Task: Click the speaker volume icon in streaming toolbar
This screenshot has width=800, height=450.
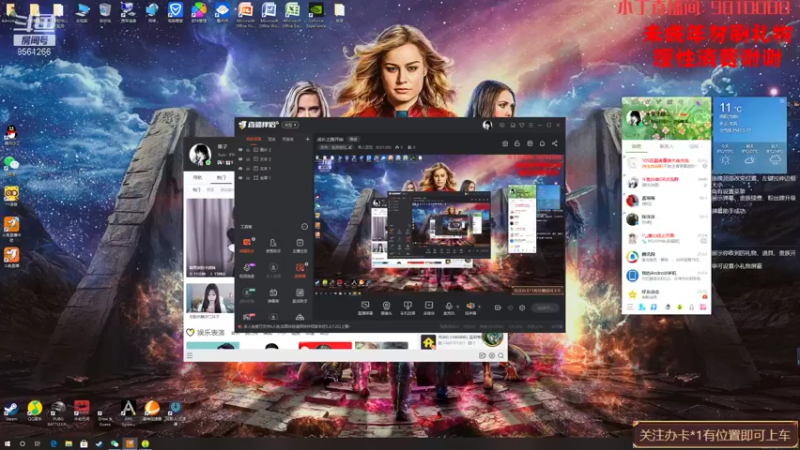Action: coord(470,306)
